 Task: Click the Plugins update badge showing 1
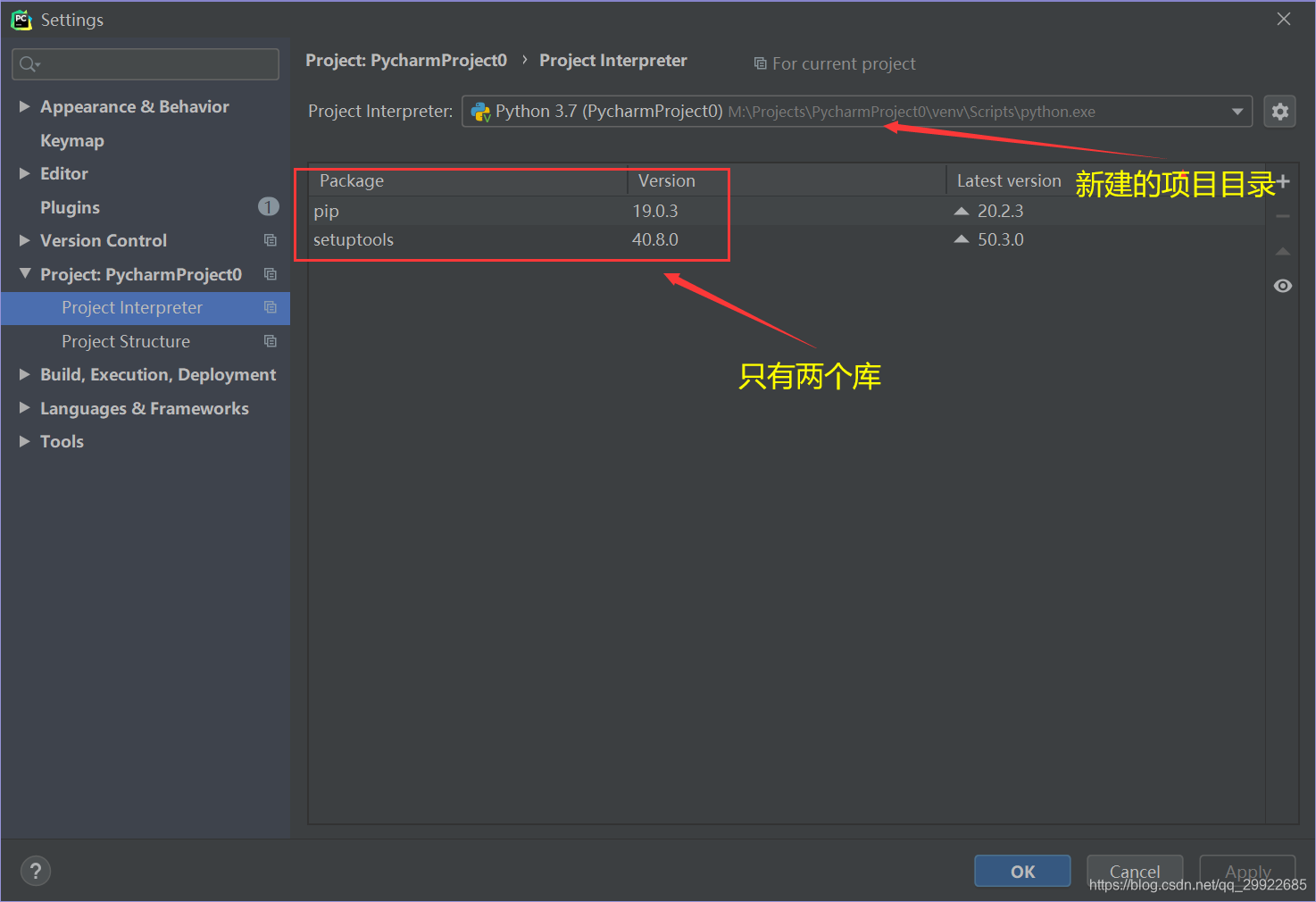click(x=269, y=206)
